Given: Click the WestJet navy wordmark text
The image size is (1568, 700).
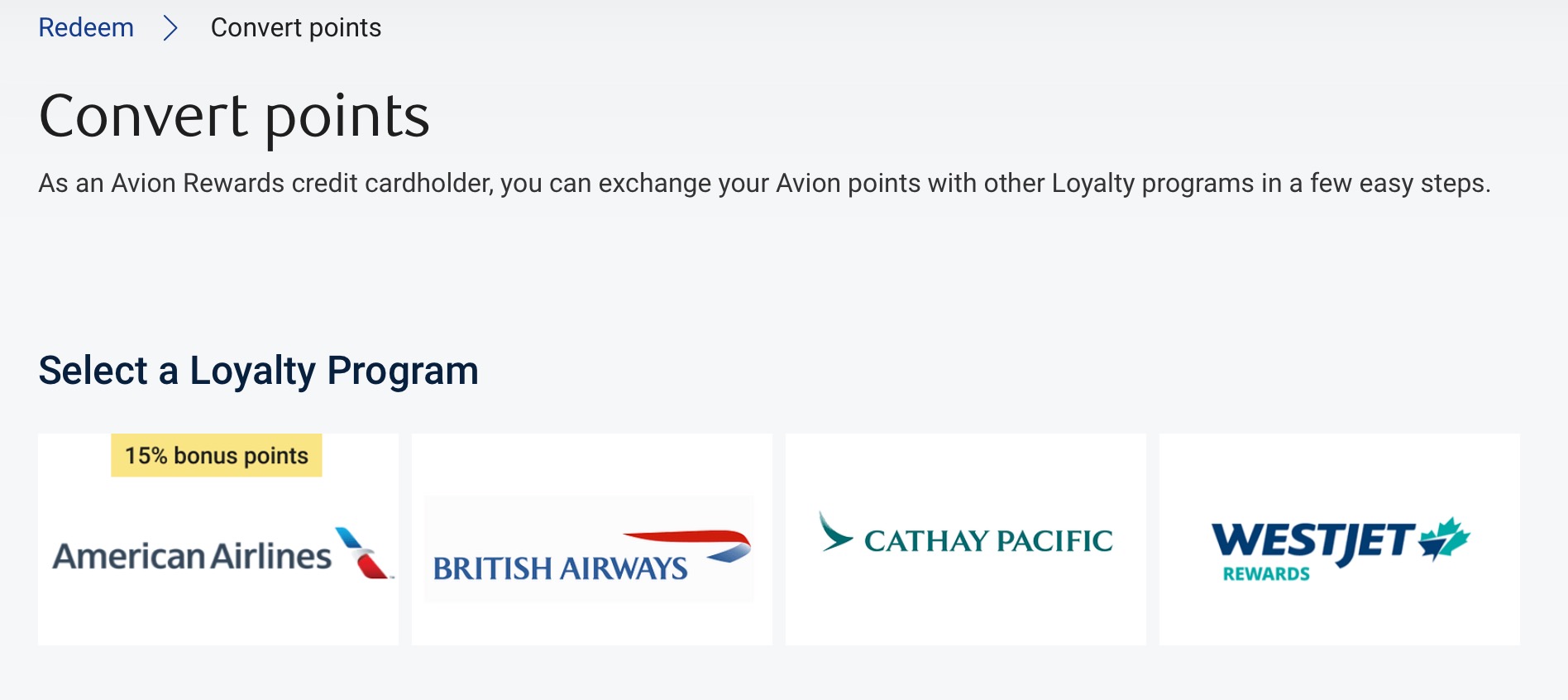Looking at the screenshot, I should pos(1314,543).
